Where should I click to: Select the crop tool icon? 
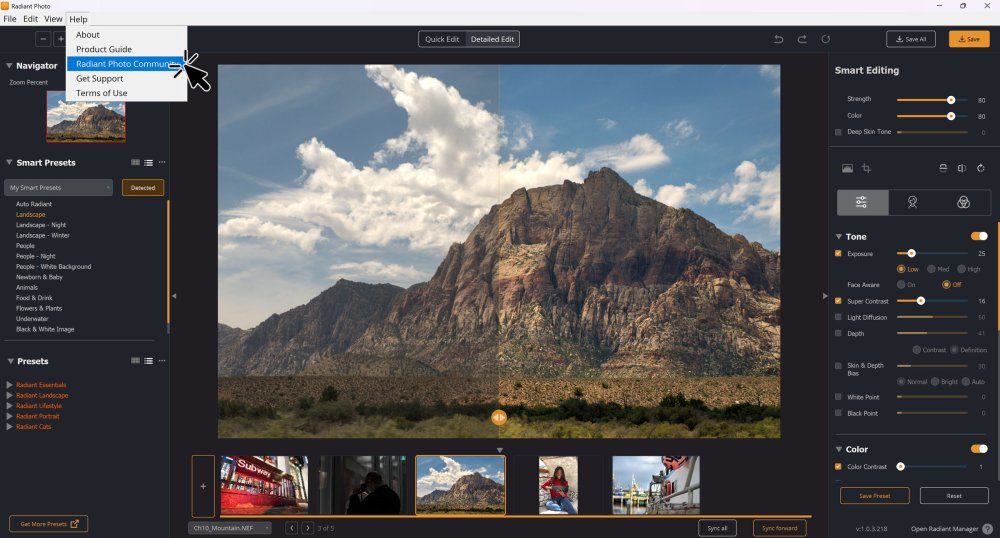(866, 168)
